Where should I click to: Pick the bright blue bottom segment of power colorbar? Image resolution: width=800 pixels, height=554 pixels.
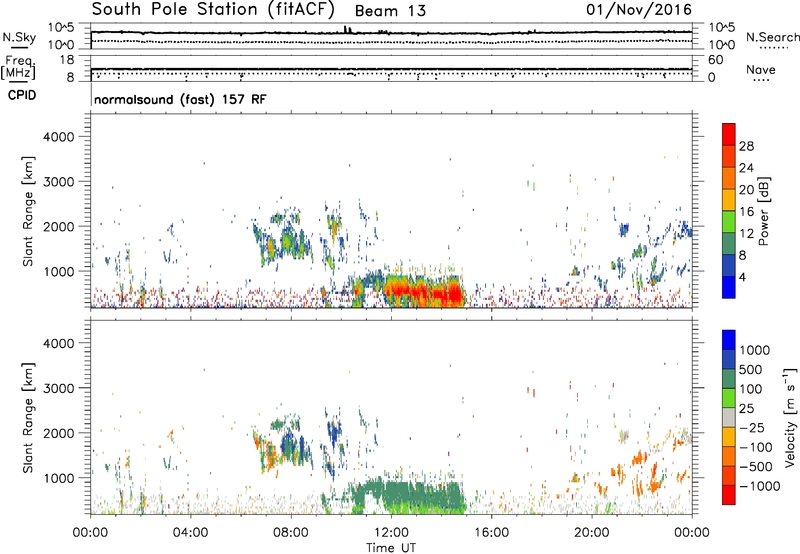point(729,288)
